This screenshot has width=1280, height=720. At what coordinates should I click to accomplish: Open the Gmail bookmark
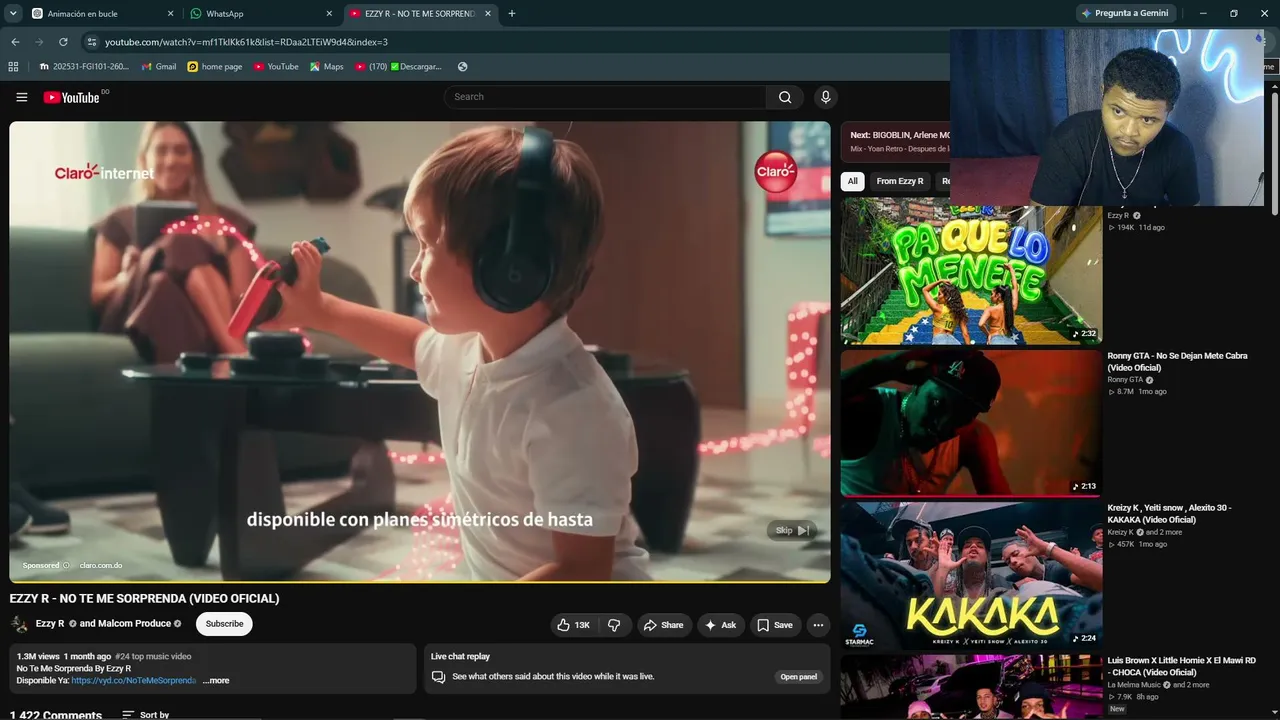[159, 67]
